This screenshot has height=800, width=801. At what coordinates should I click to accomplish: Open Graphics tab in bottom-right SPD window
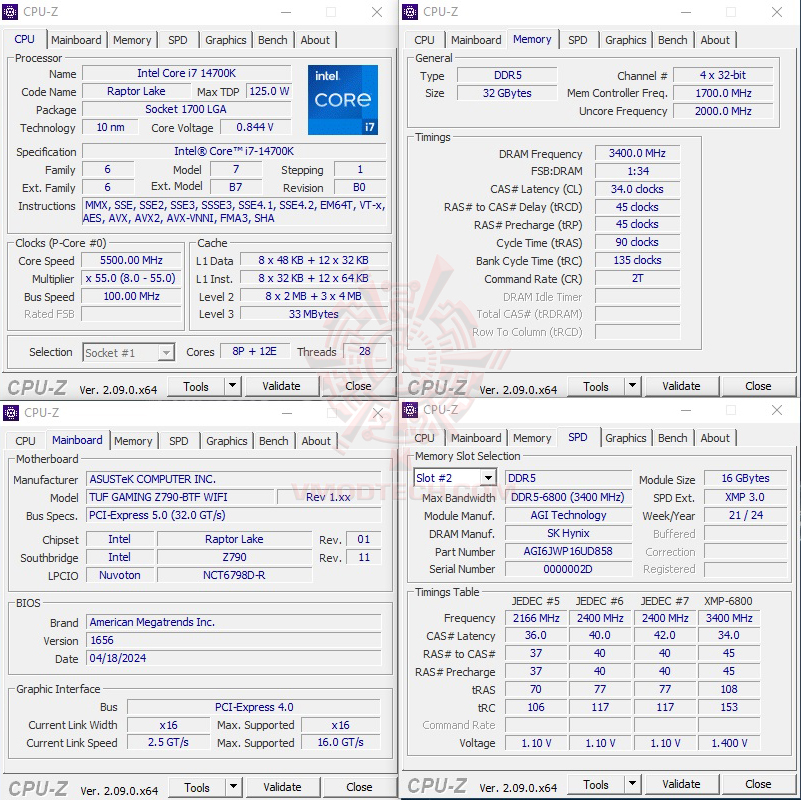[626, 438]
